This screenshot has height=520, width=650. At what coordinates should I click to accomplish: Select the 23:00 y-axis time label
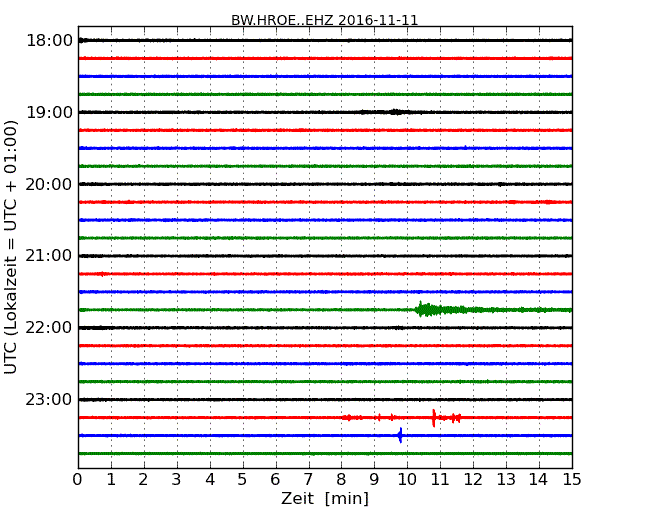49,399
